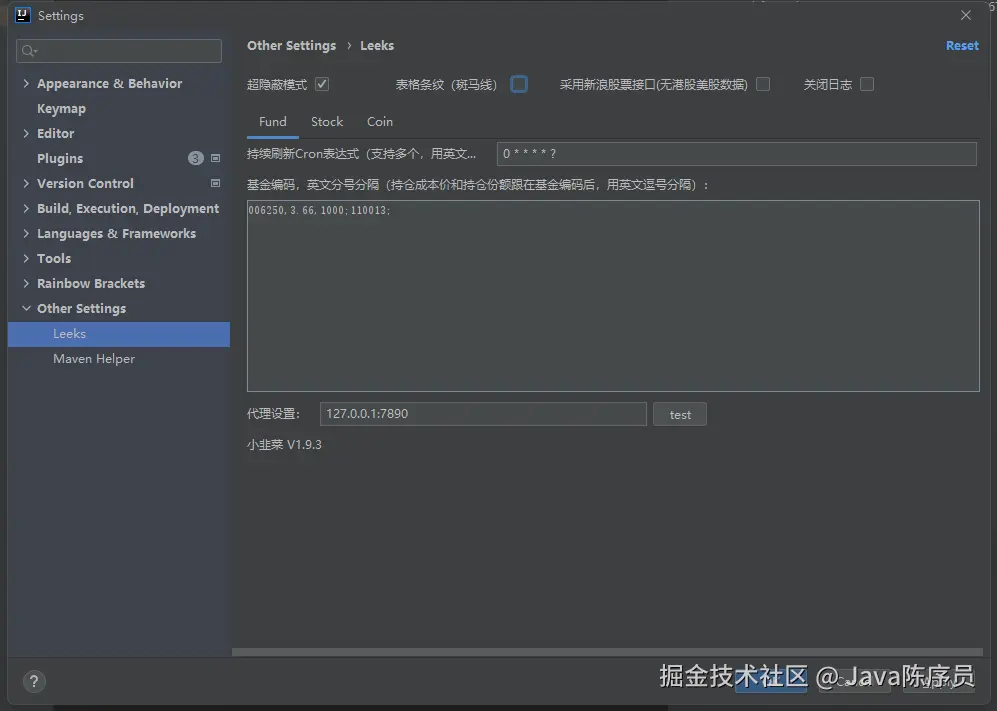Screen dimensions: 997x711
Task: Click the Cron expression input field
Action: (736, 154)
